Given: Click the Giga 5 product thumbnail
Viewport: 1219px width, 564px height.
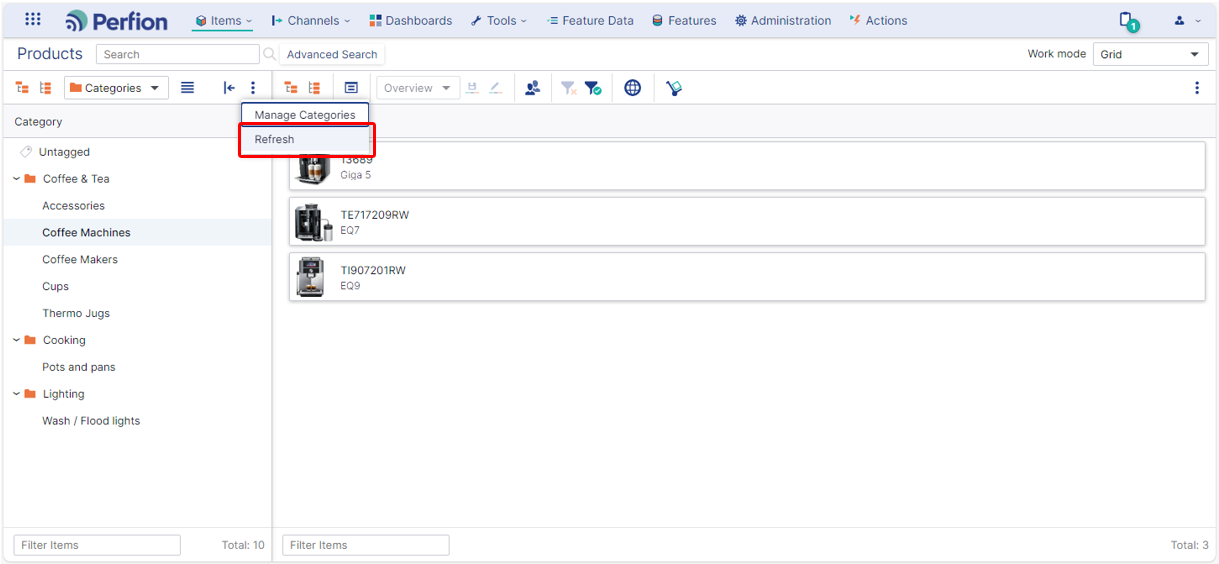Looking at the screenshot, I should coord(311,167).
